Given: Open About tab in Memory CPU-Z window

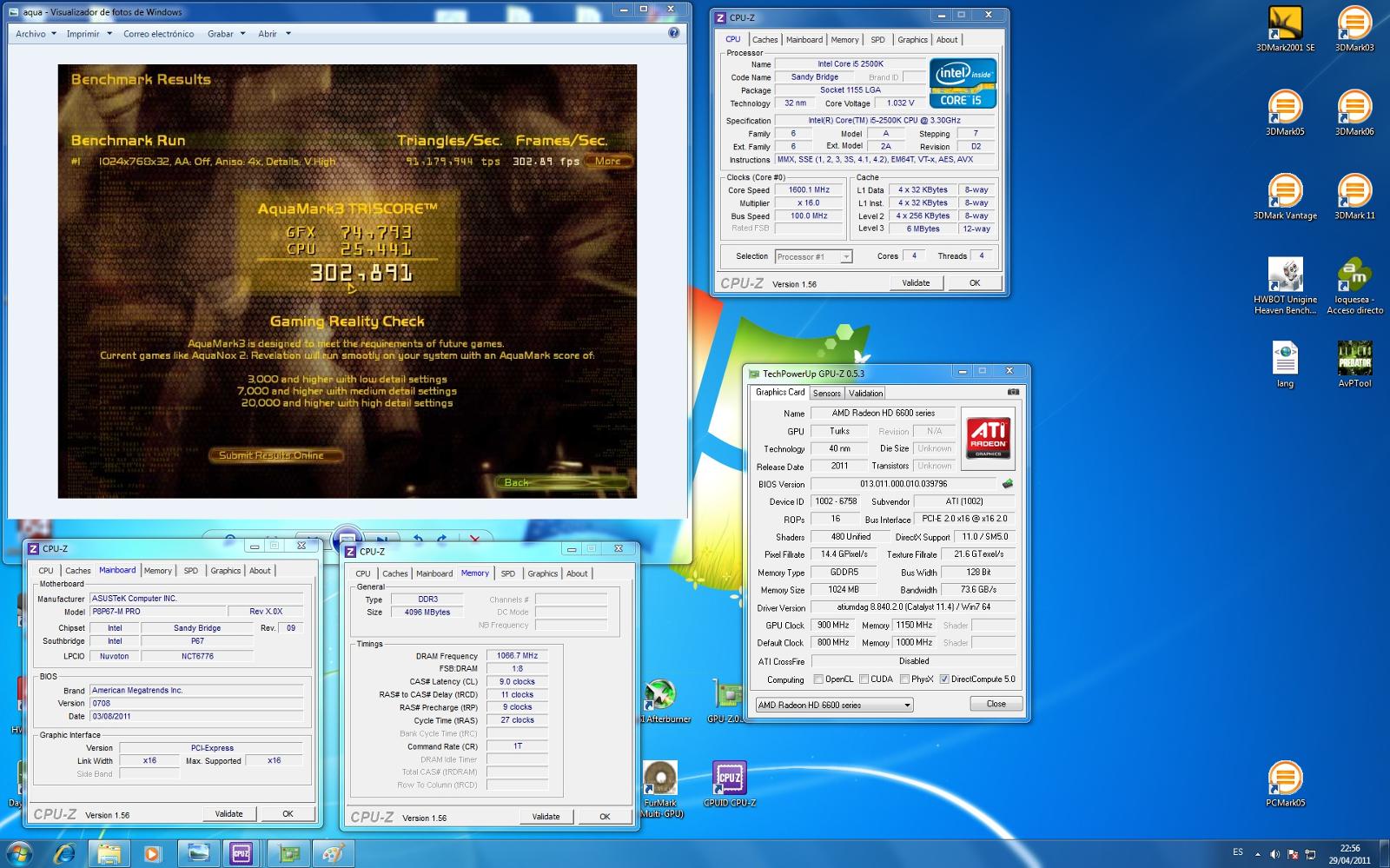Looking at the screenshot, I should point(577,573).
